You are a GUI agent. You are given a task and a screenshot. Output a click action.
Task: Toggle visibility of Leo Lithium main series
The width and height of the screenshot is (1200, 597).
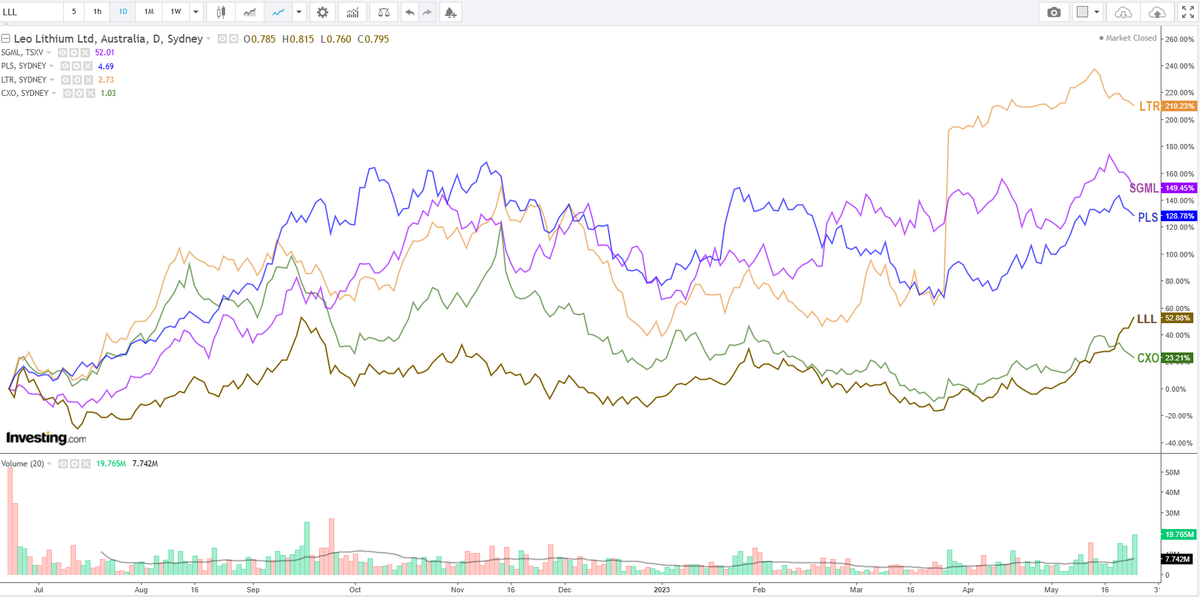pyautogui.click(x=222, y=39)
